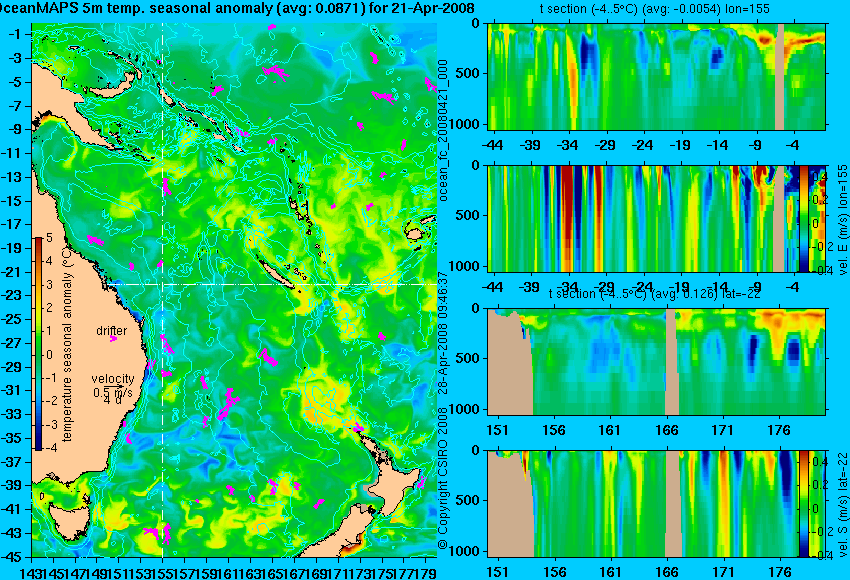The image size is (850, 580).
Task: Click the temperature anomaly color bar on Australia
Action: (38, 344)
